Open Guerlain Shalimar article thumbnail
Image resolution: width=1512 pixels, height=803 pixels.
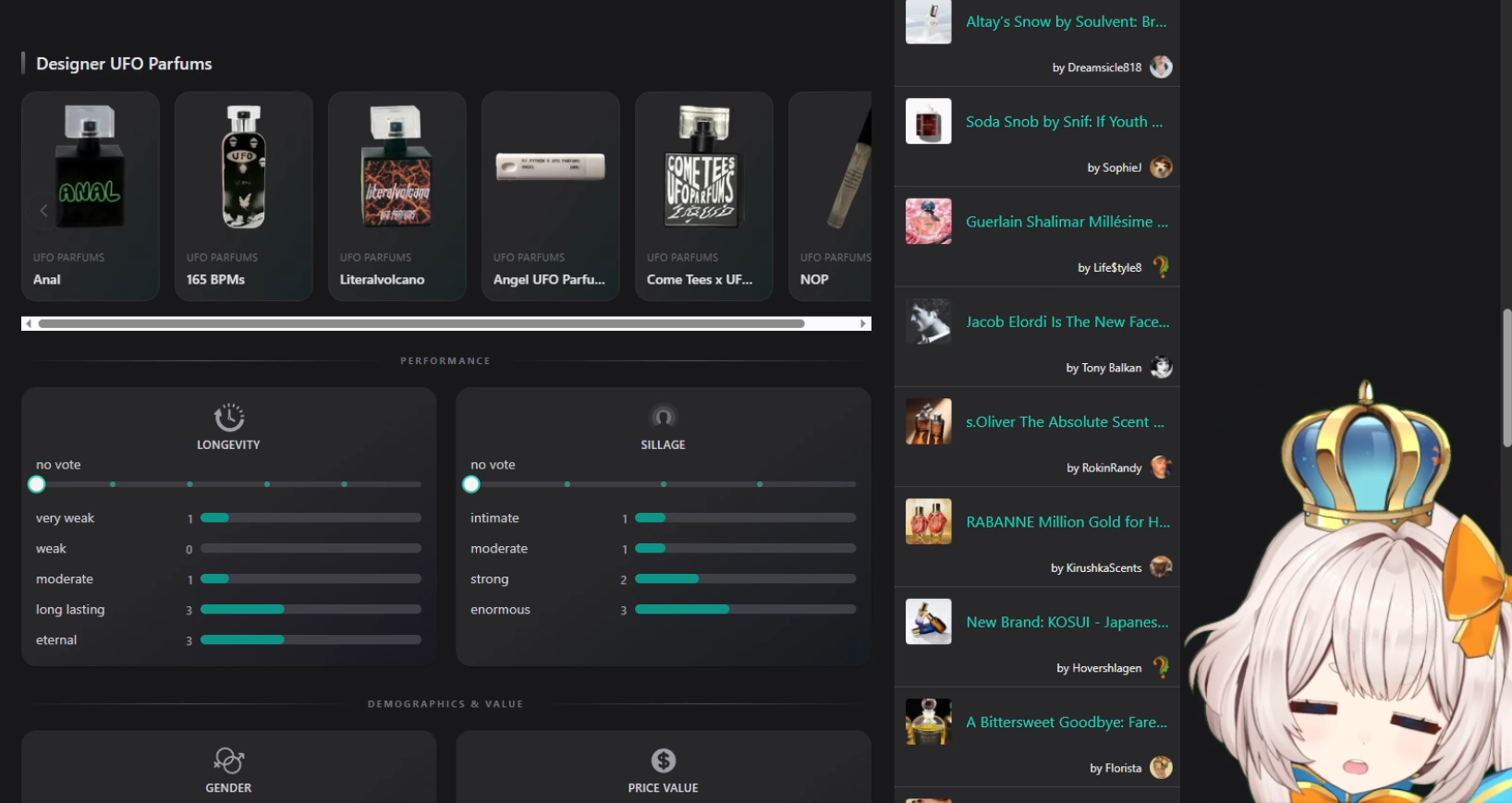929,222
